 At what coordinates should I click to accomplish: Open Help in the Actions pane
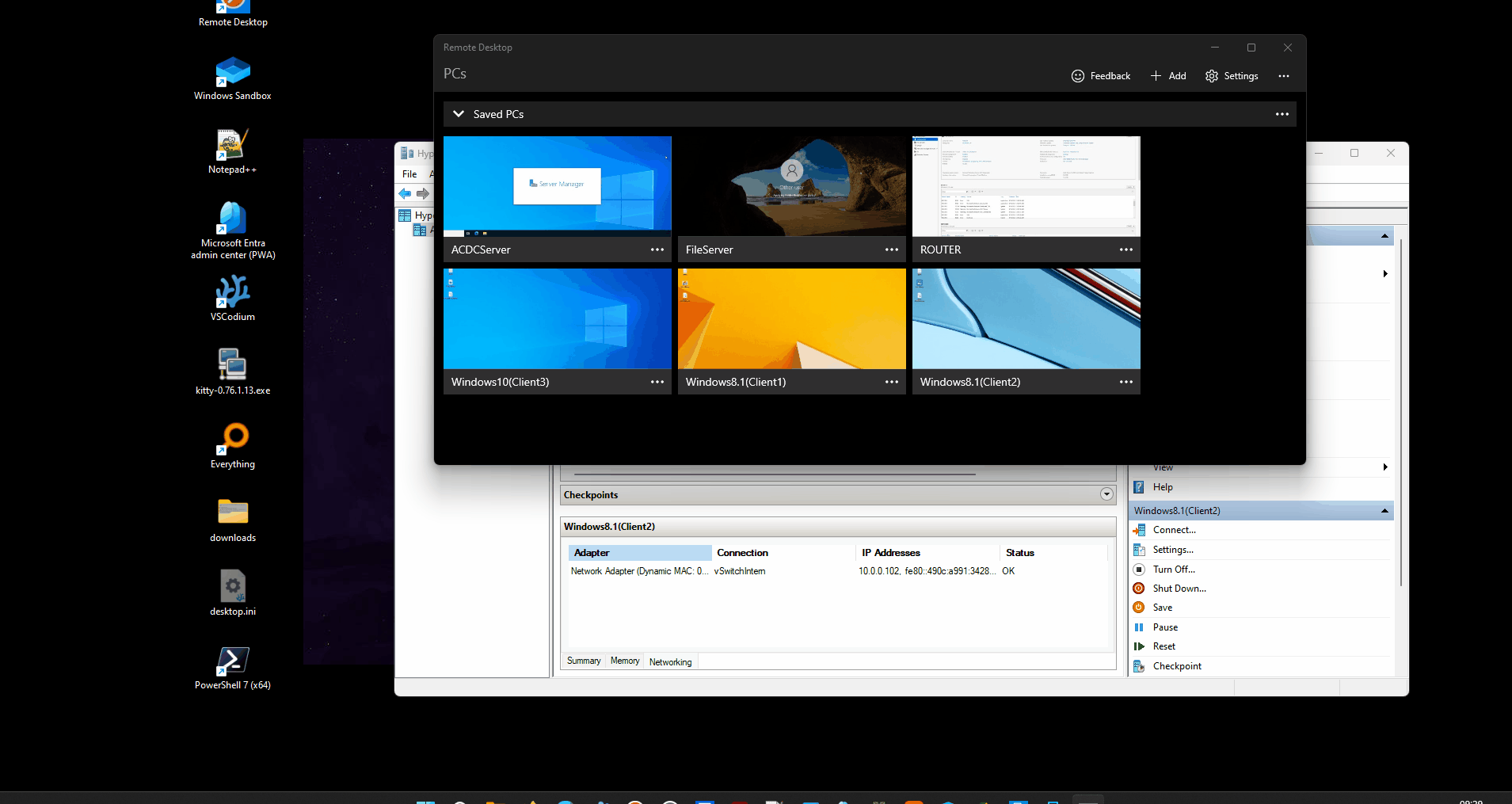(x=1163, y=487)
